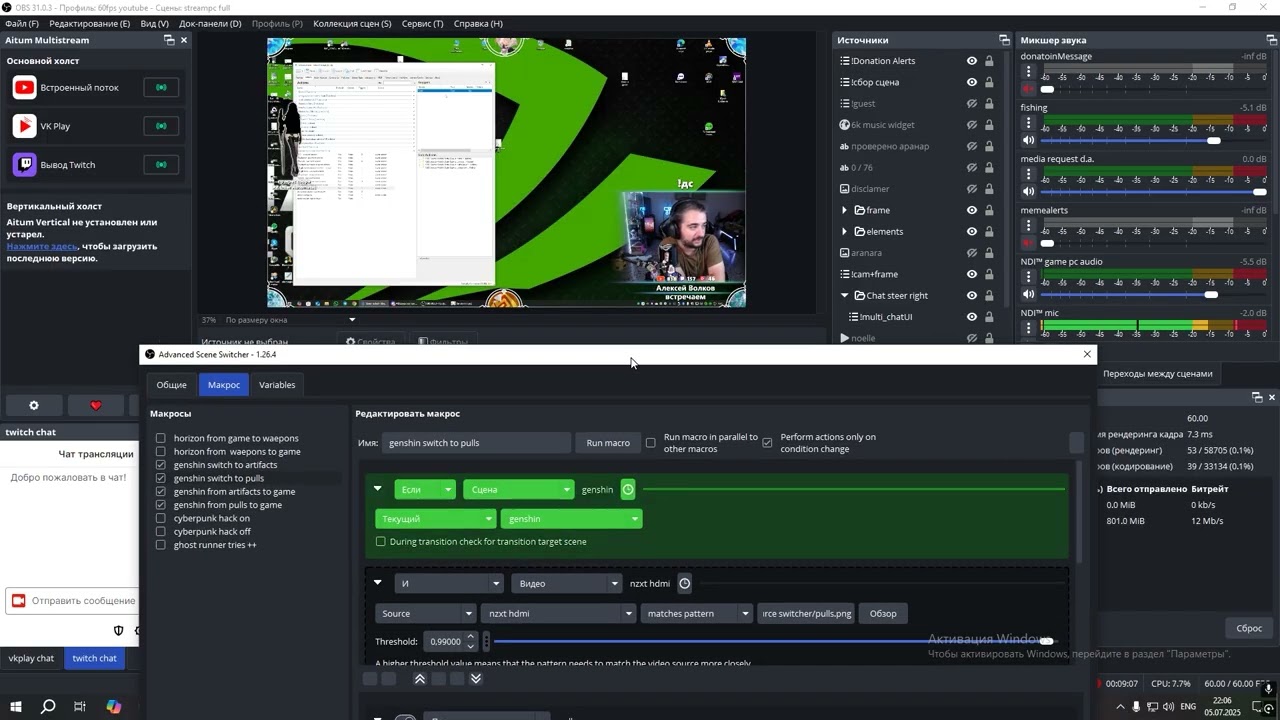Switch to the Variables tab

click(277, 385)
